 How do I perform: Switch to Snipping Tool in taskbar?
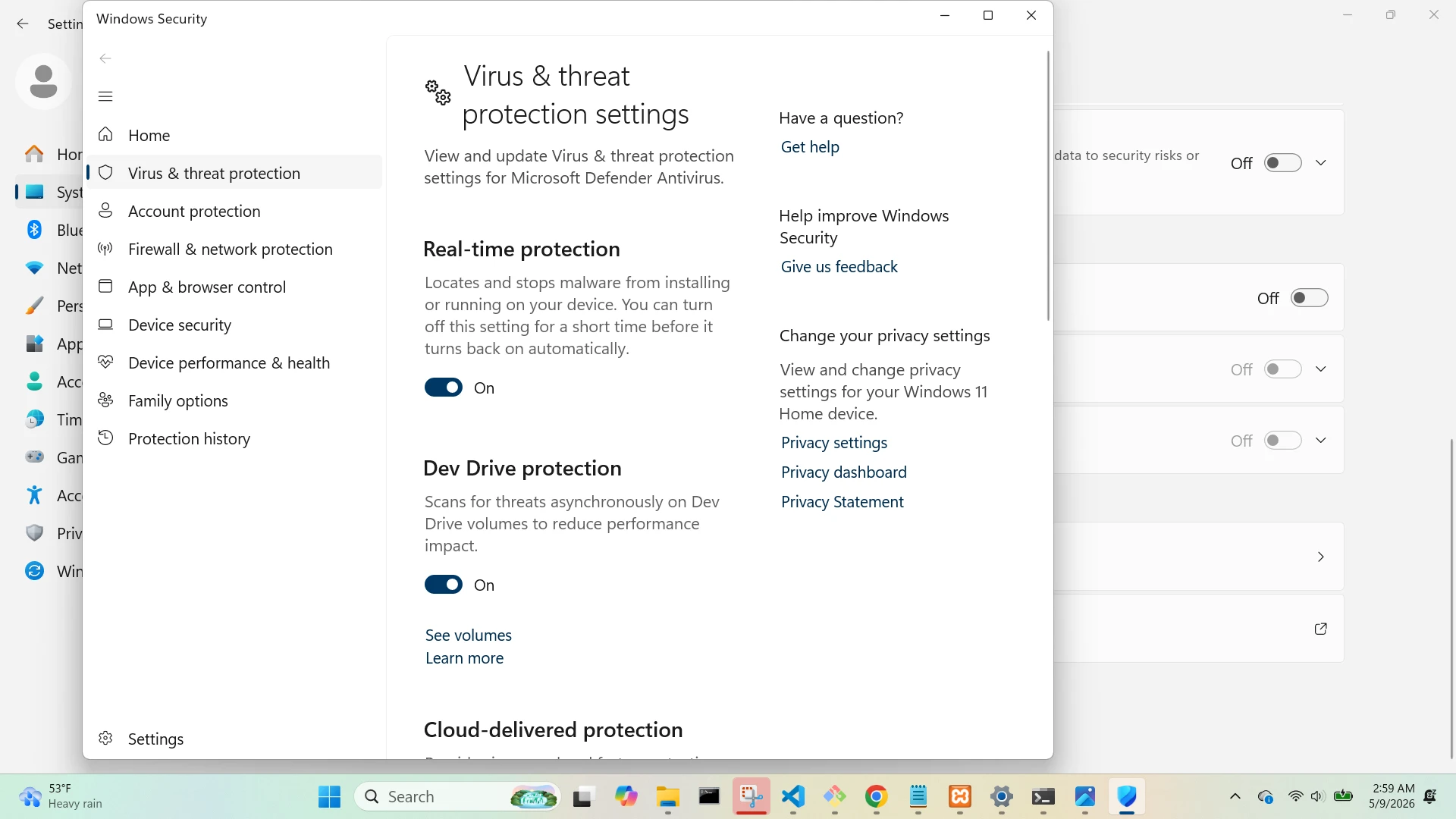pyautogui.click(x=752, y=797)
